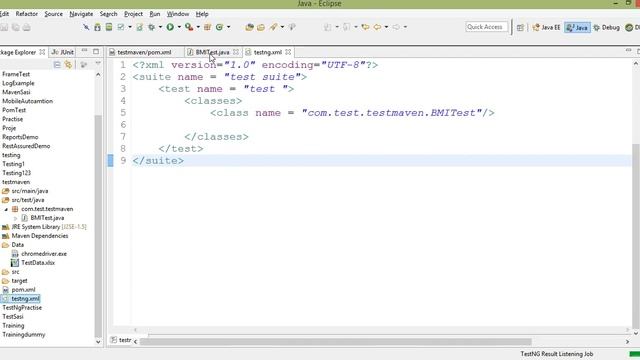Switch to the BMITest.java editor tab

(x=212, y=52)
